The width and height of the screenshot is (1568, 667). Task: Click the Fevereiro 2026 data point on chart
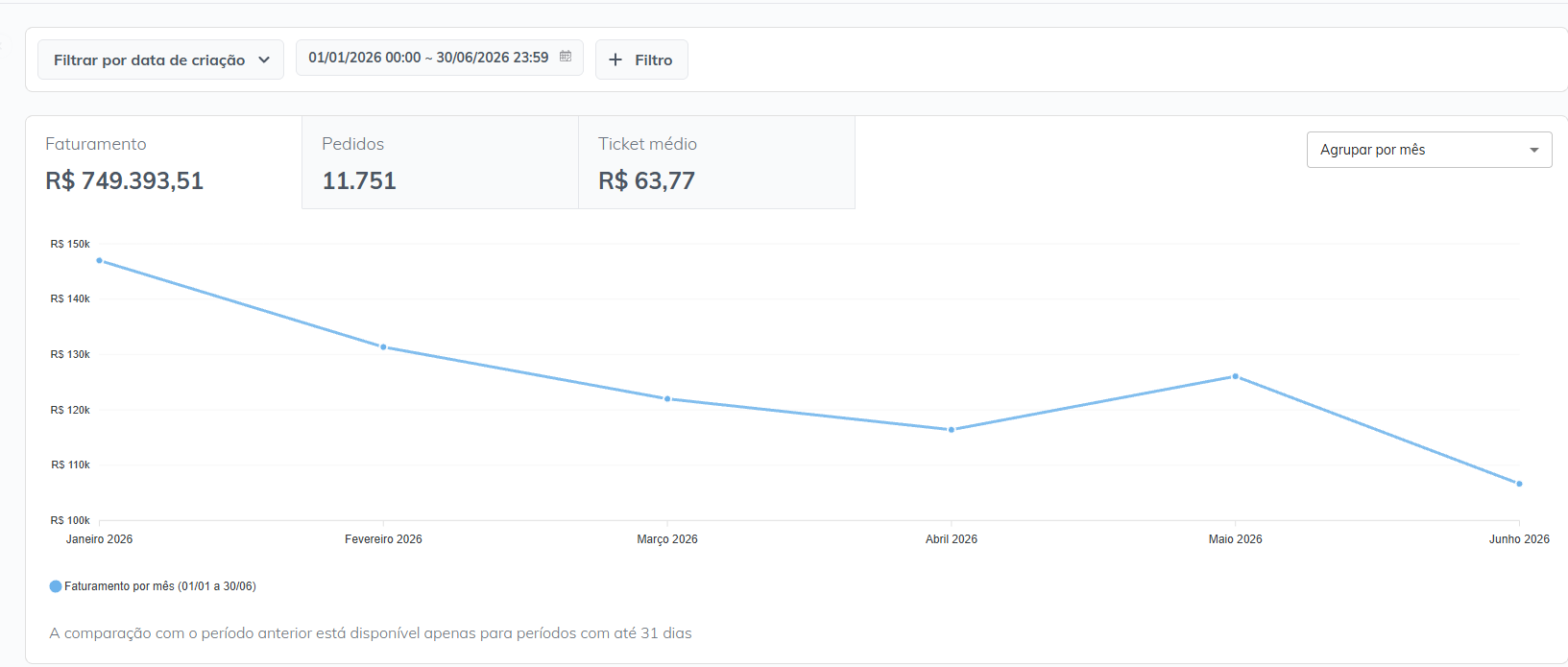click(383, 347)
